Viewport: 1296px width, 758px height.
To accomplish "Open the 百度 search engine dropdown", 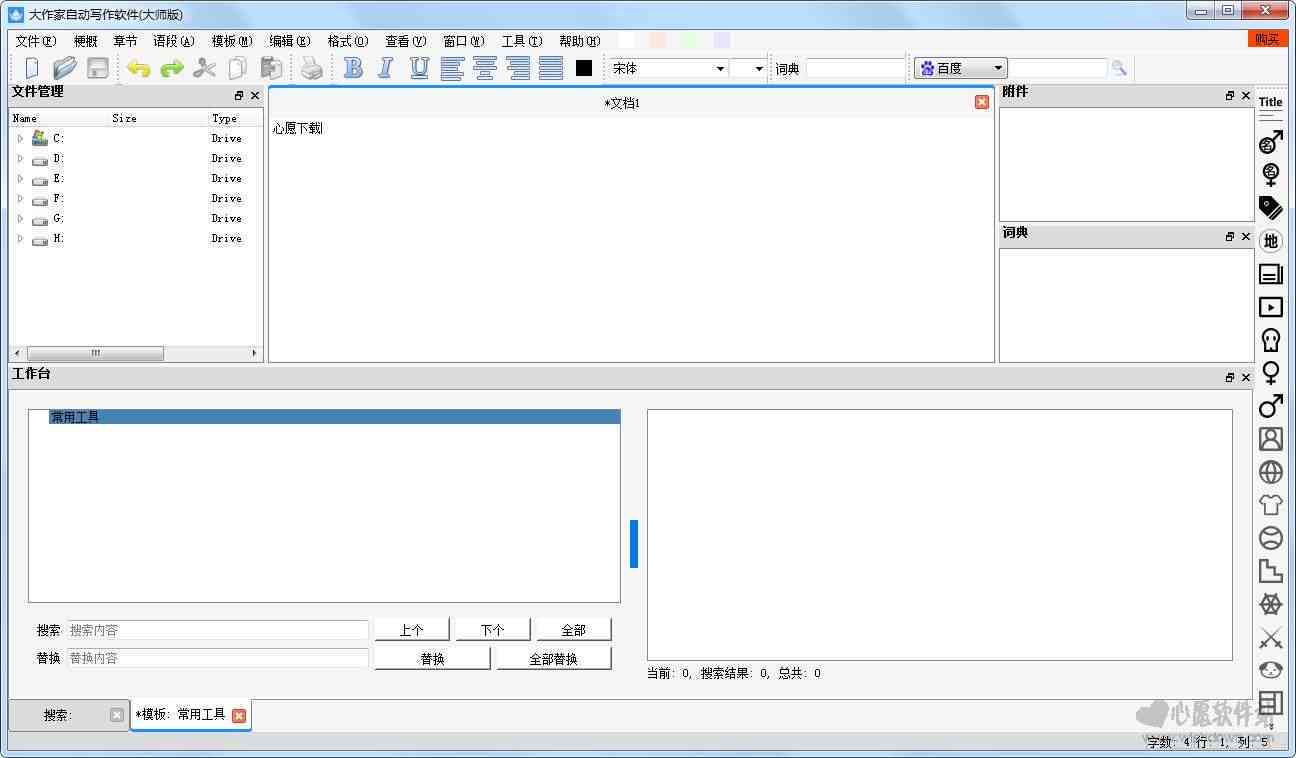I will click(x=960, y=68).
